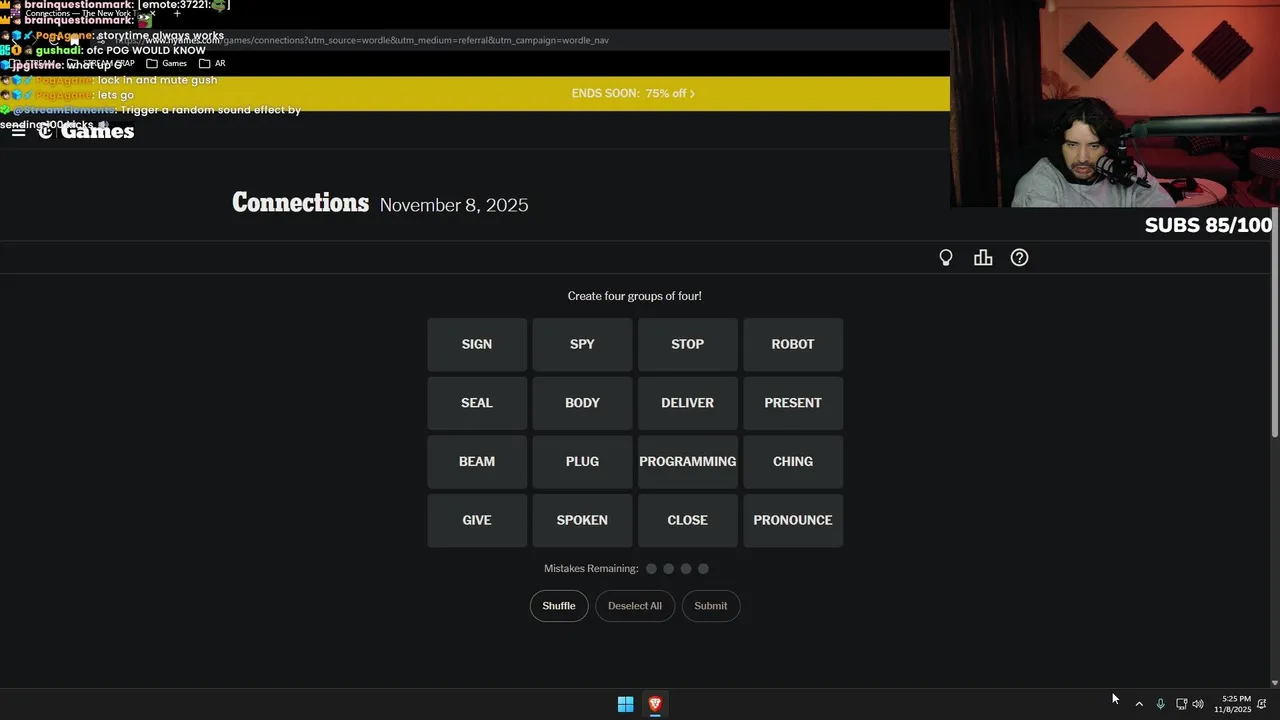The width and height of the screenshot is (1280, 720).
Task: Select the SEAL tile
Action: [x=477, y=403]
